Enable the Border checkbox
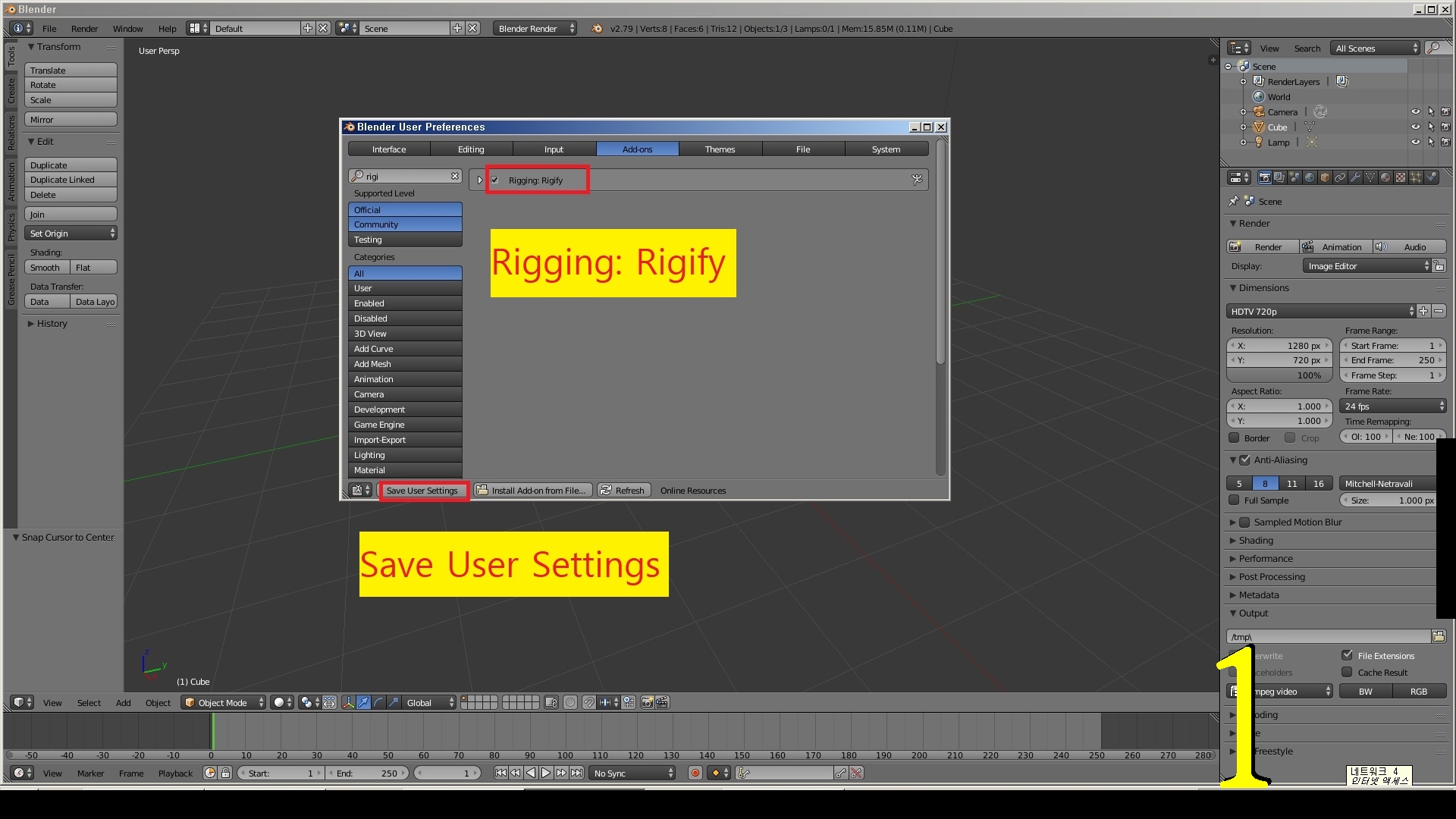The width and height of the screenshot is (1456, 819). (1234, 438)
